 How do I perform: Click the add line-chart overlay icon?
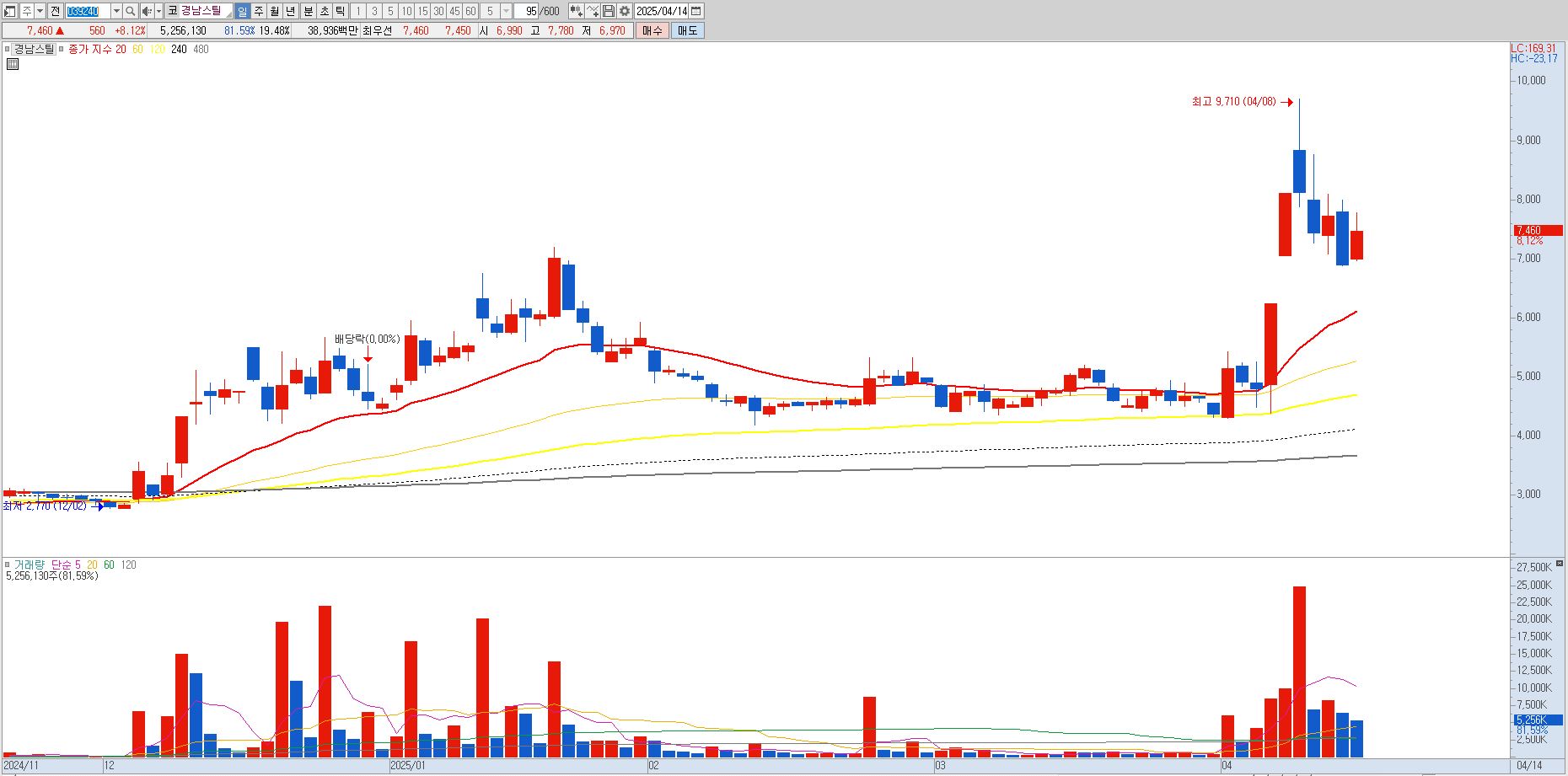tap(592, 11)
